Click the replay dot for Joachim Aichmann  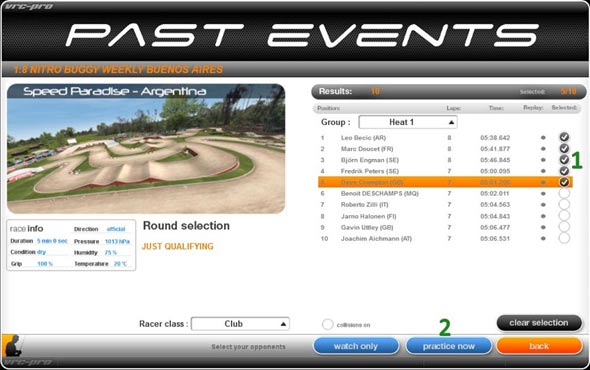pos(543,238)
